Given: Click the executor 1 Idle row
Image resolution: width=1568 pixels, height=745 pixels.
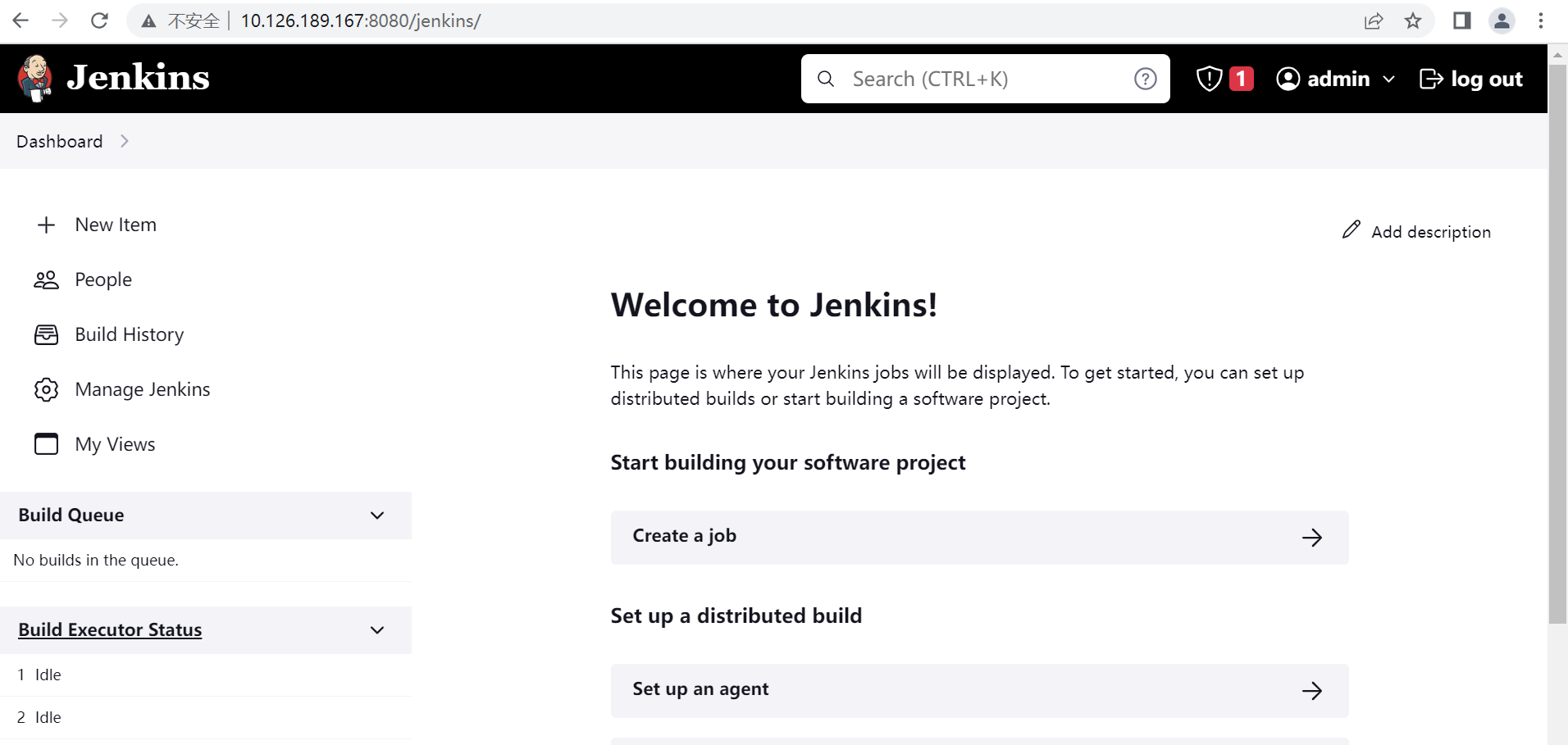Looking at the screenshot, I should [x=206, y=675].
